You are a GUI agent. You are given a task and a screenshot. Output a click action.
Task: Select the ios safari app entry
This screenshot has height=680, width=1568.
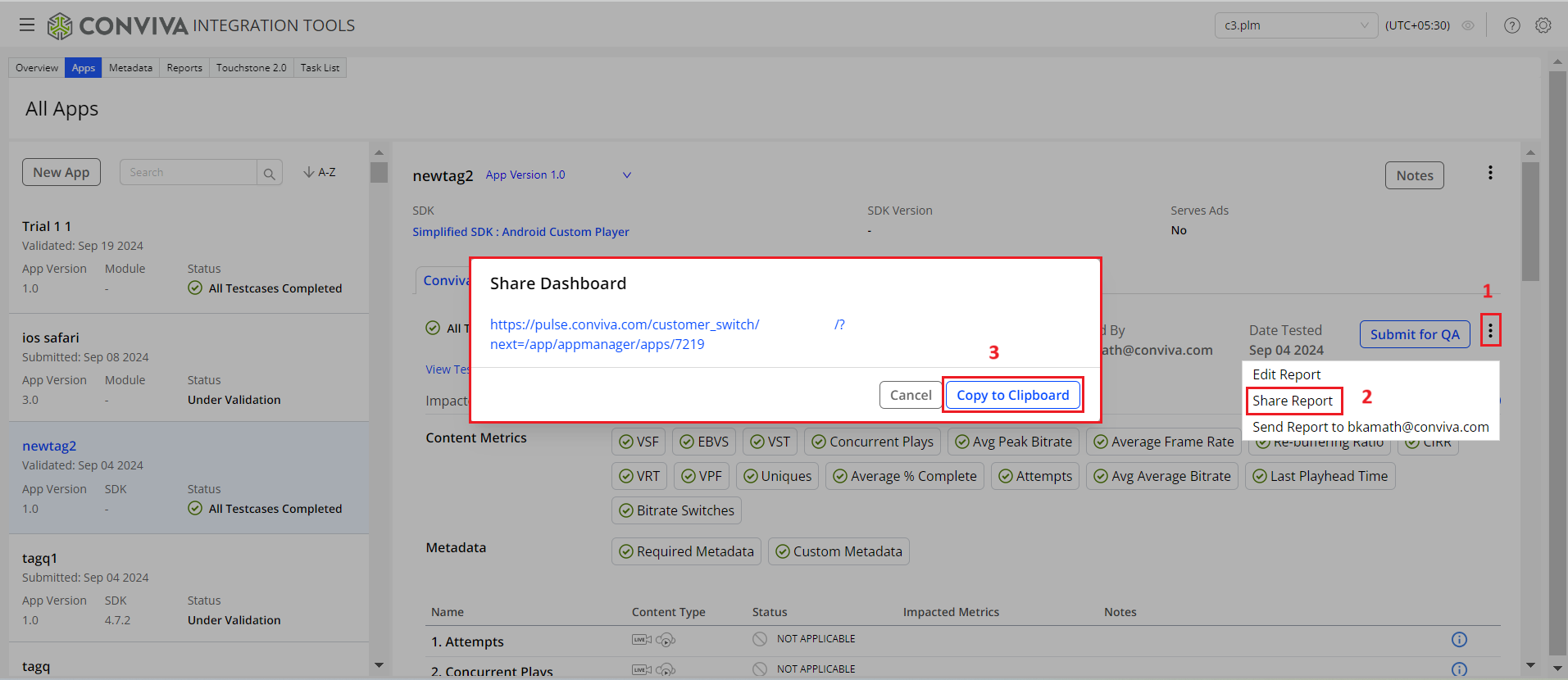(189, 369)
